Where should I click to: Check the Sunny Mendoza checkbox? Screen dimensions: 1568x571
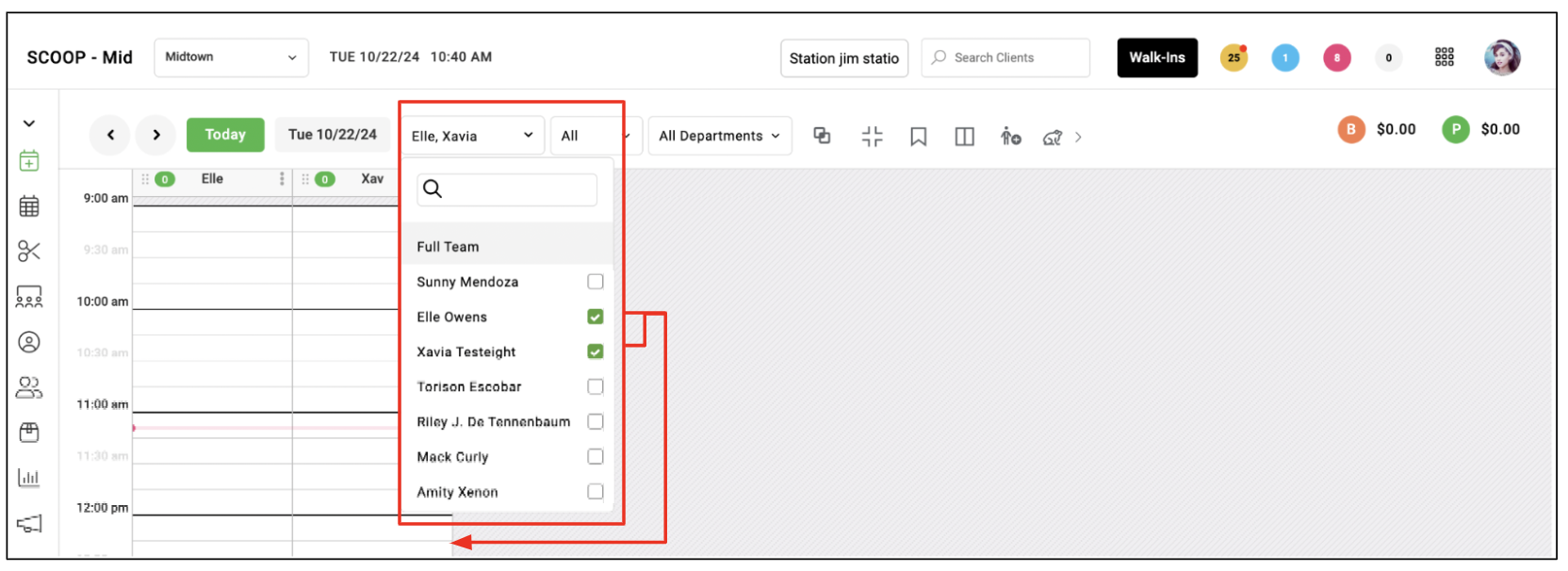click(x=595, y=282)
